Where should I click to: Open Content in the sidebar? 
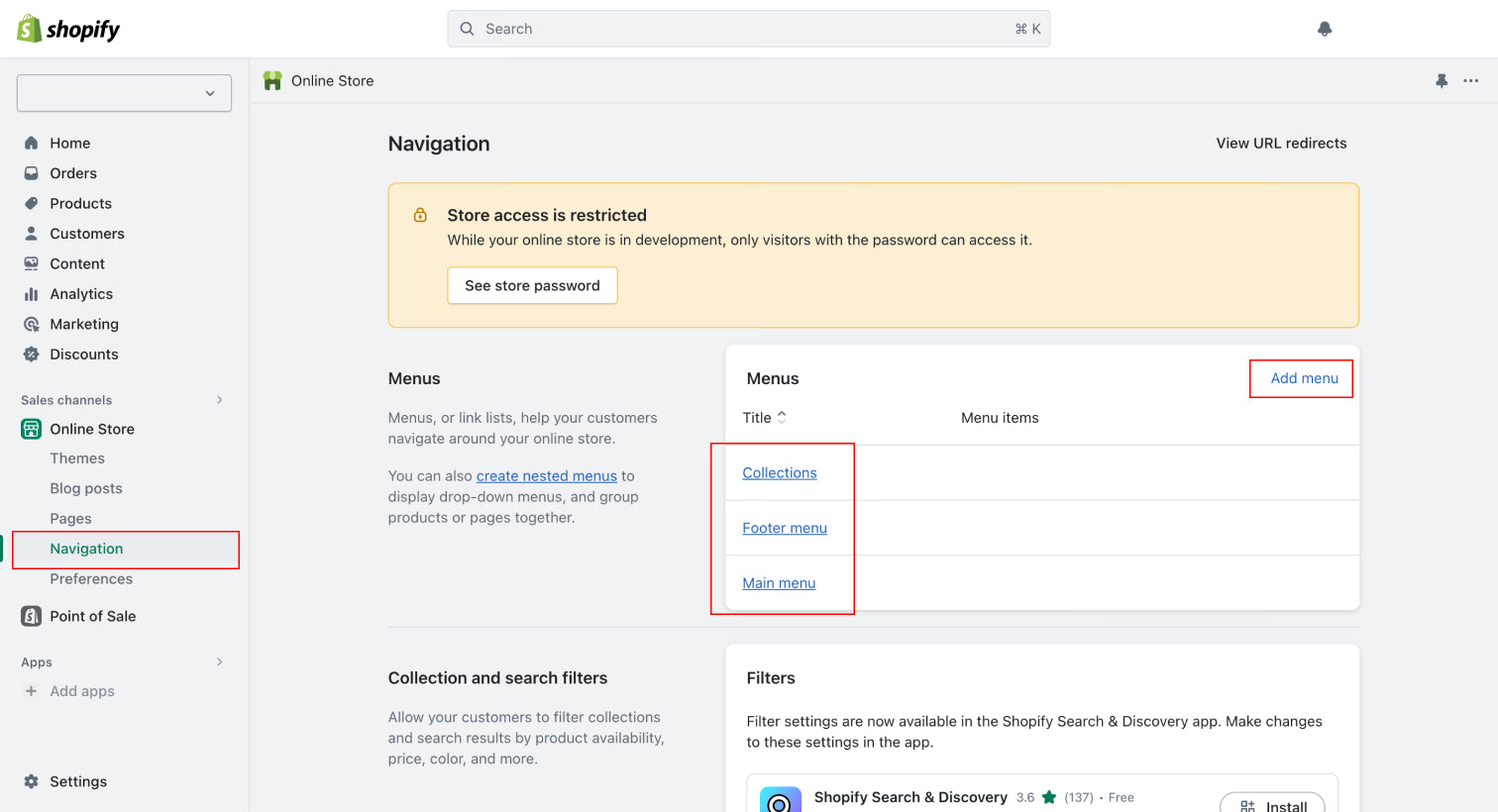coord(77,263)
